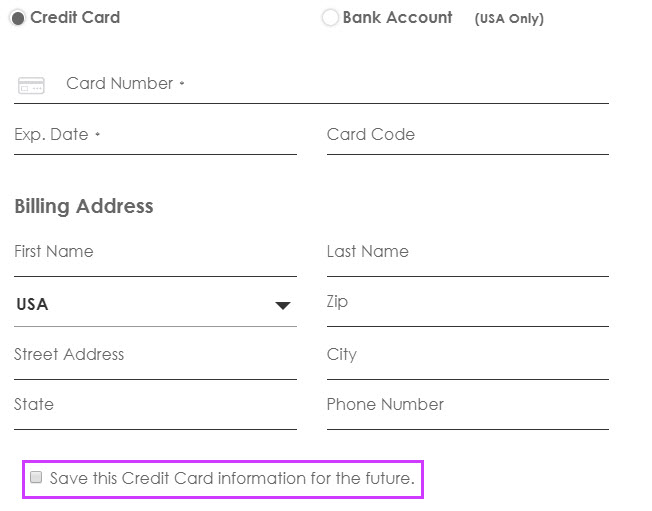Click the Phone Number field
The height and width of the screenshot is (511, 652).
click(468, 407)
